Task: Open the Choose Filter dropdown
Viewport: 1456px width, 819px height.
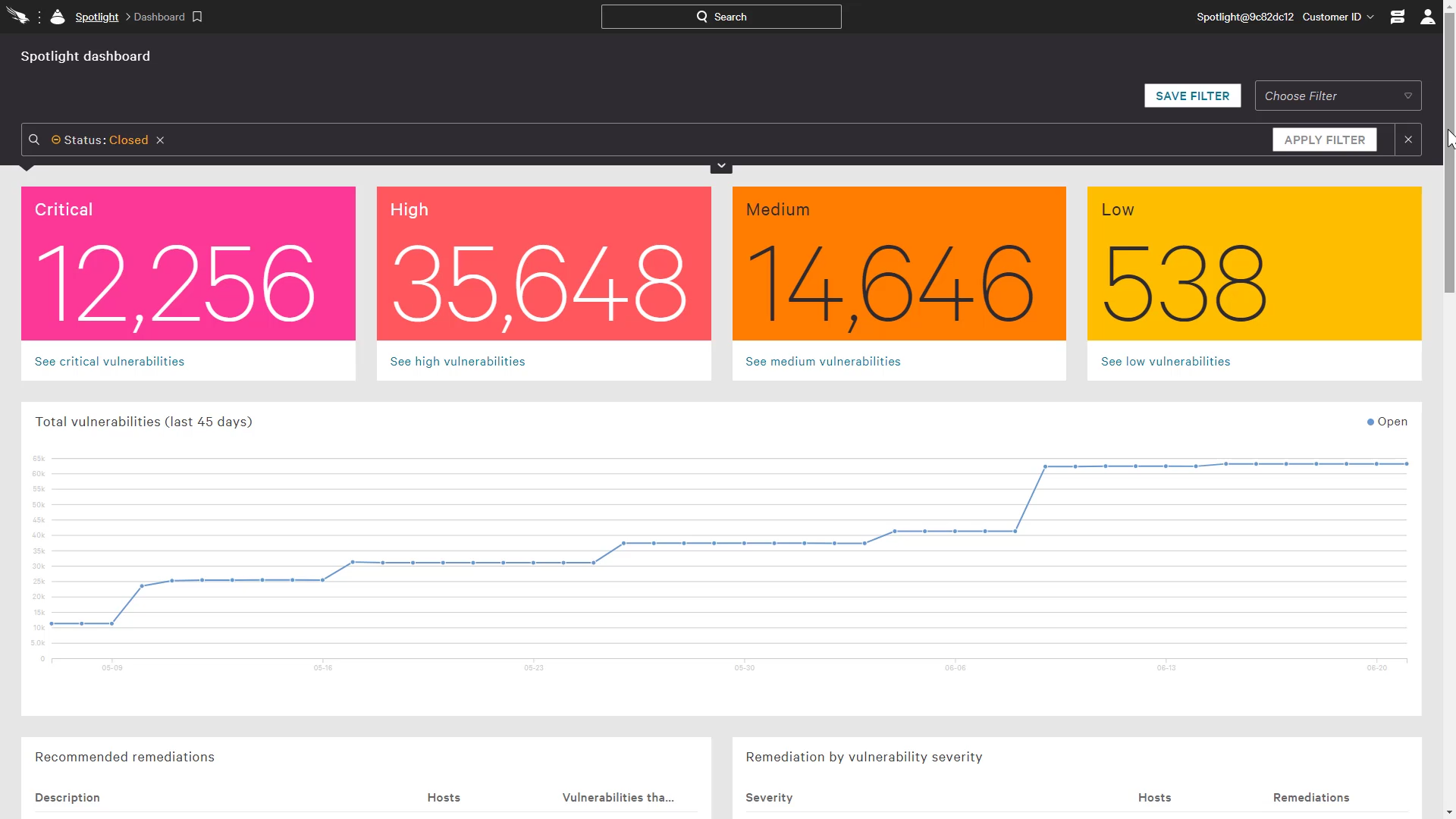Action: point(1338,96)
